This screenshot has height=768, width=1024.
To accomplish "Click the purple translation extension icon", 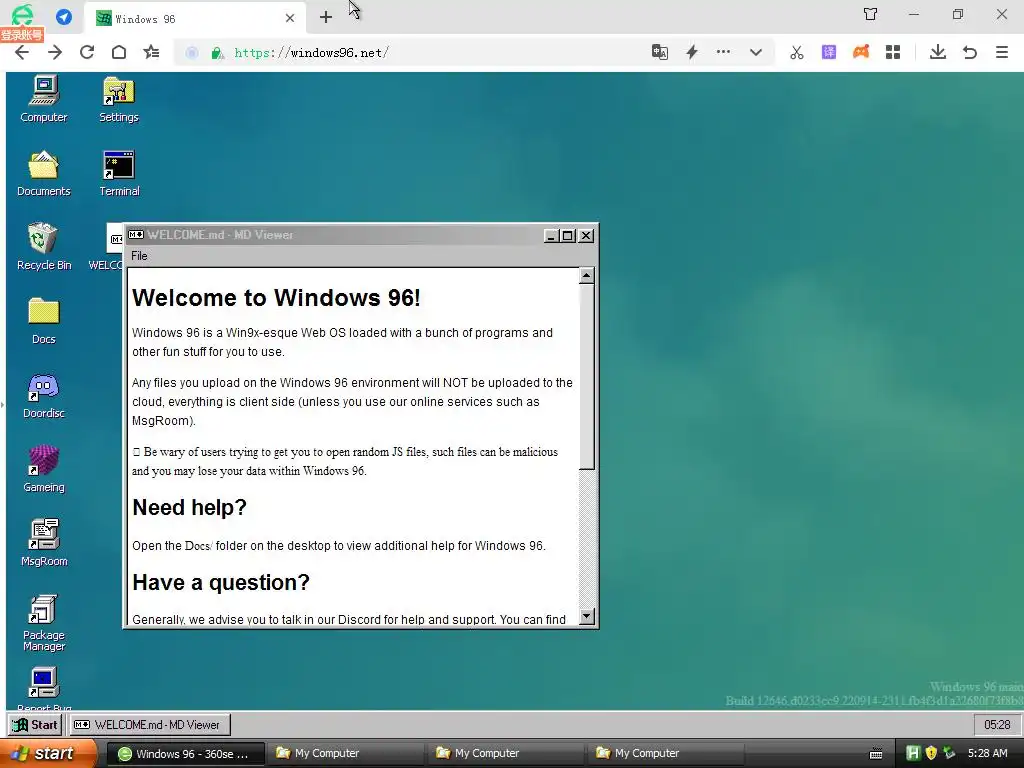I will pos(829,52).
